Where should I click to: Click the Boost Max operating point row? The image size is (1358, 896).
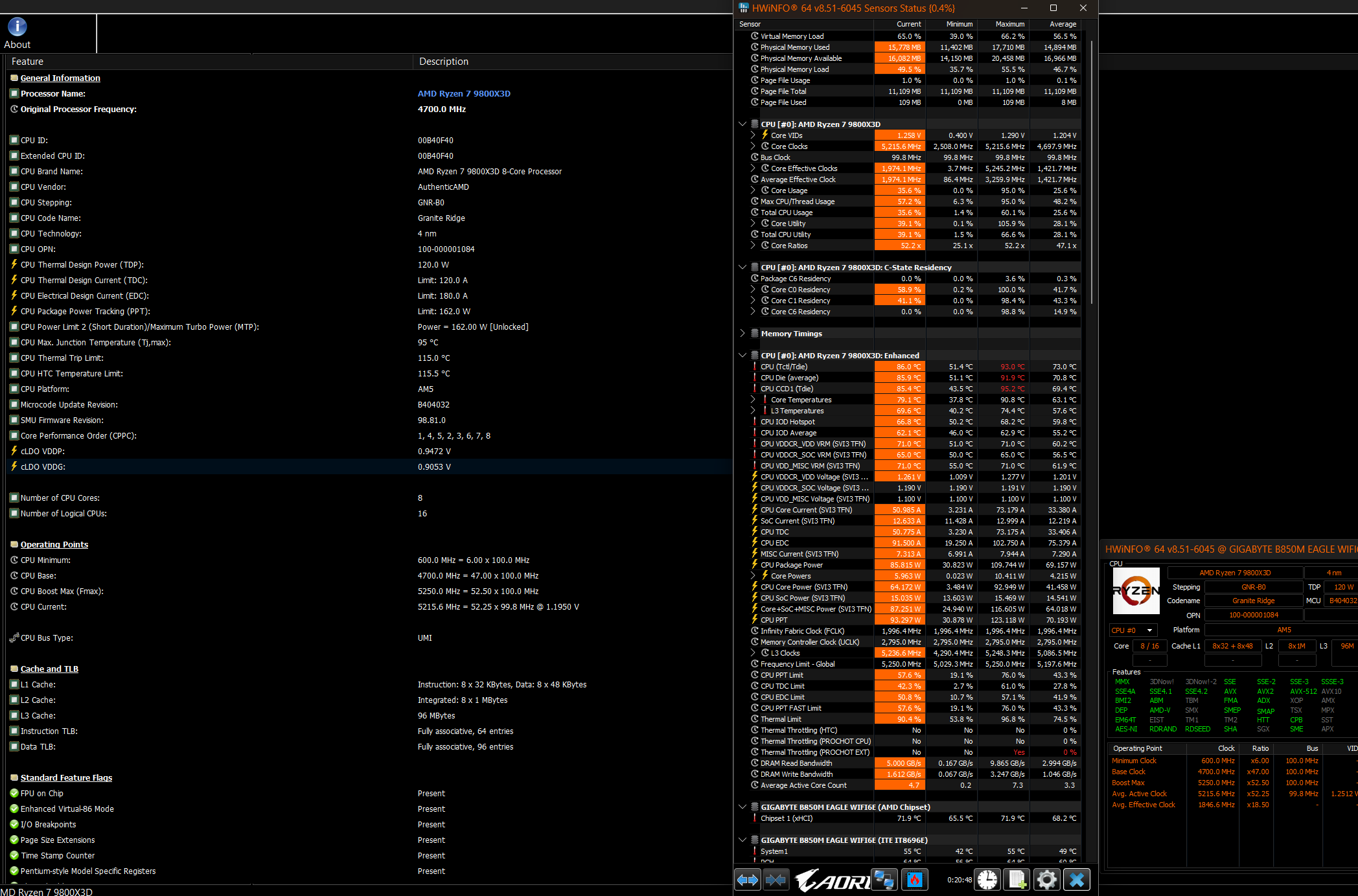(x=1233, y=783)
